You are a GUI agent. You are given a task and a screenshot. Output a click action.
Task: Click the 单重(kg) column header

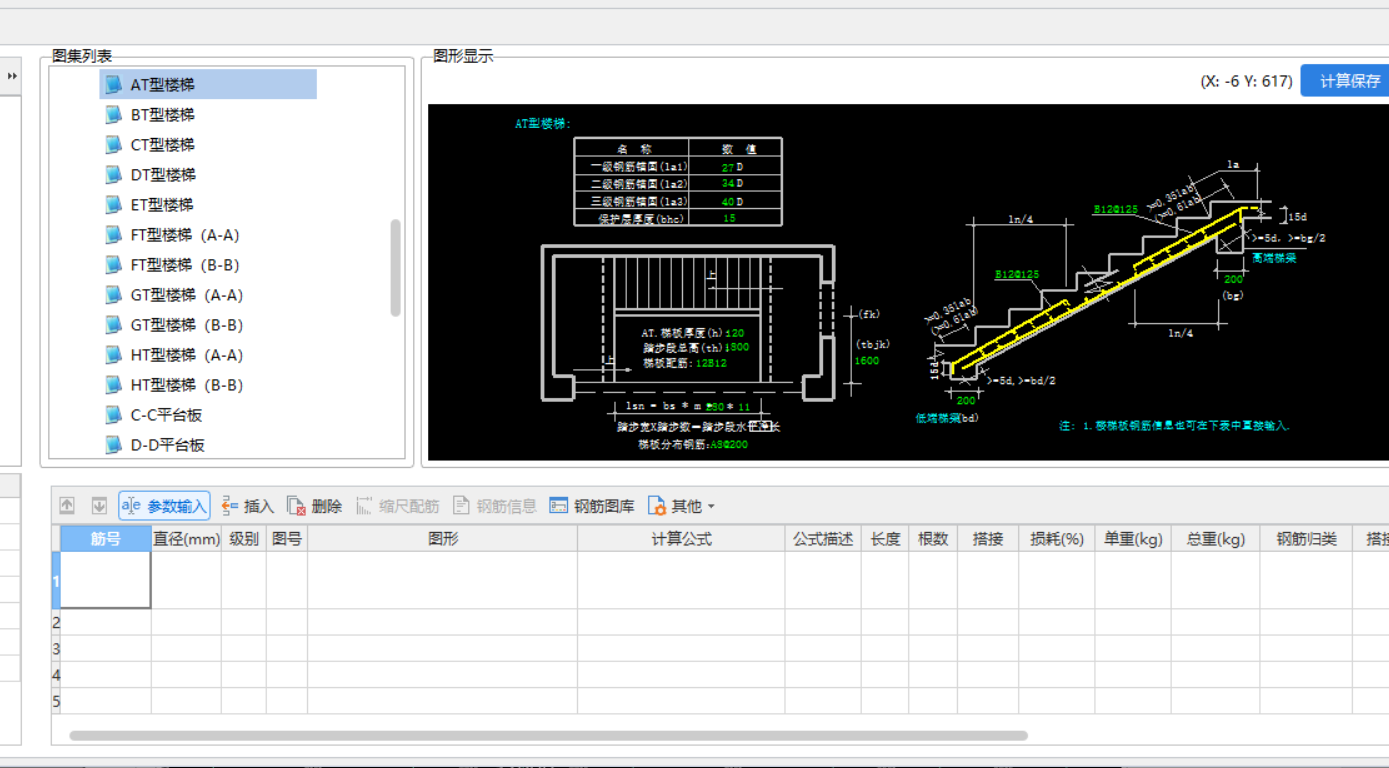(1133, 539)
